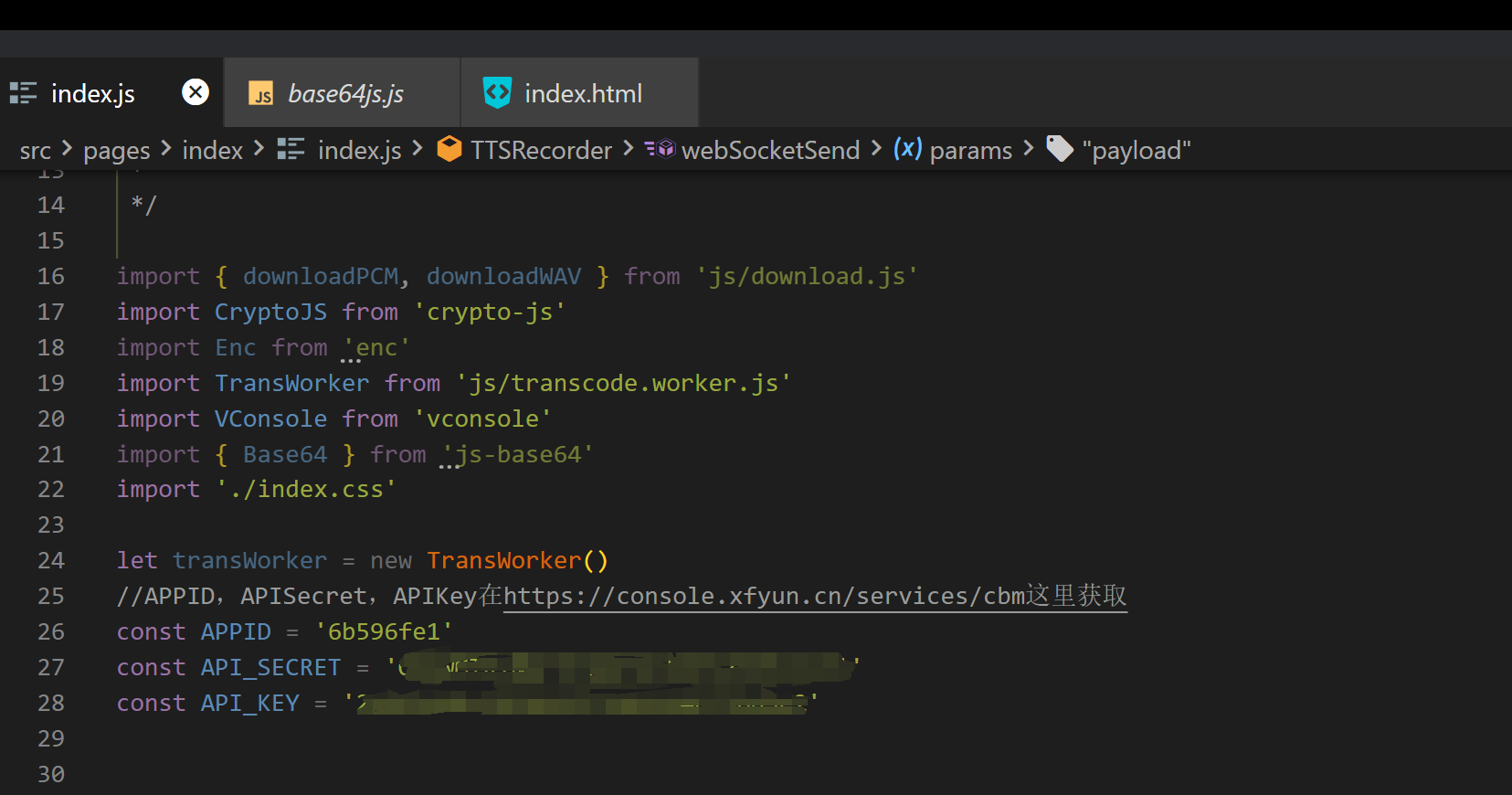Click the webSocketSend method icon in breadcrumb

click(x=660, y=149)
